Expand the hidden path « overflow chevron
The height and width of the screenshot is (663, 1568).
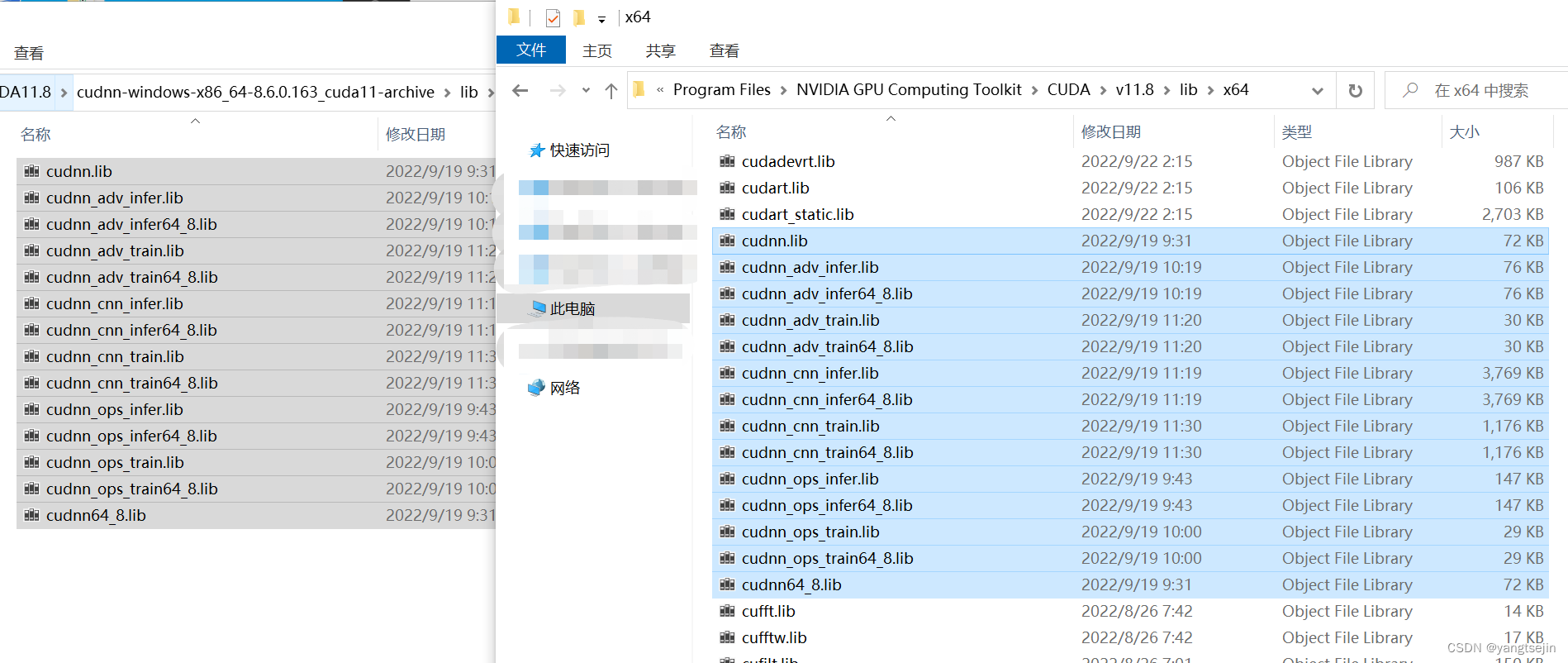coord(660,90)
